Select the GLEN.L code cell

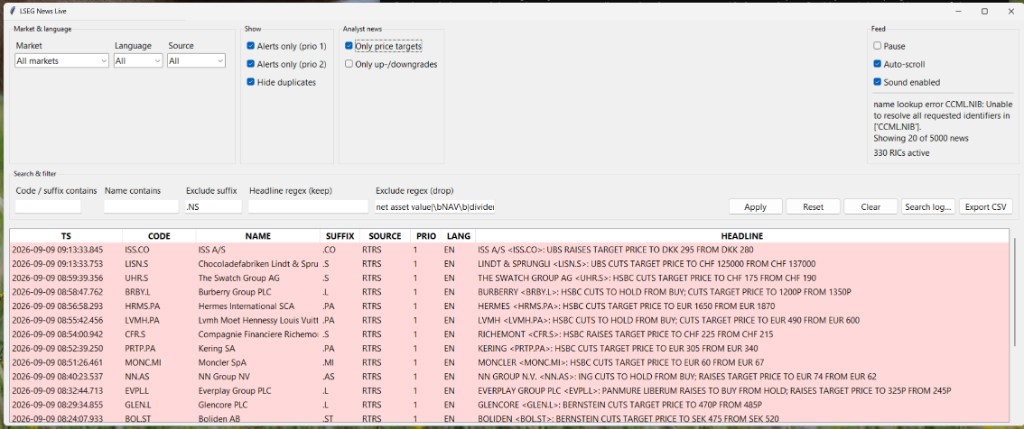159,404
